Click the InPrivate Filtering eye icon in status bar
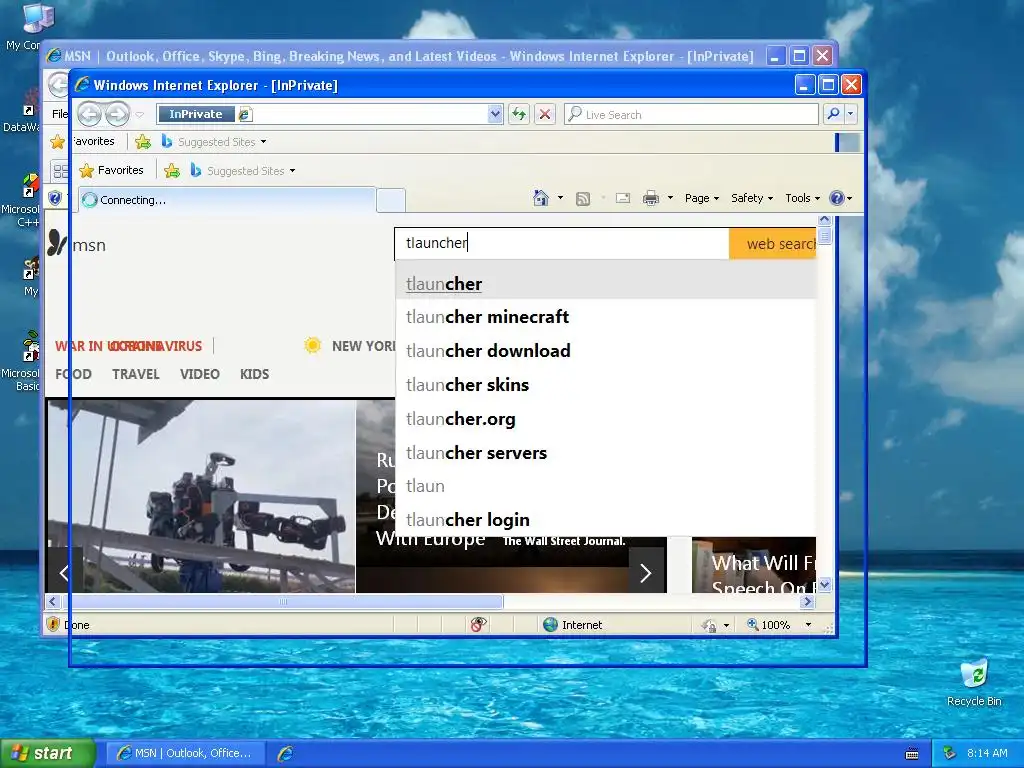The image size is (1024, 768). tap(479, 625)
